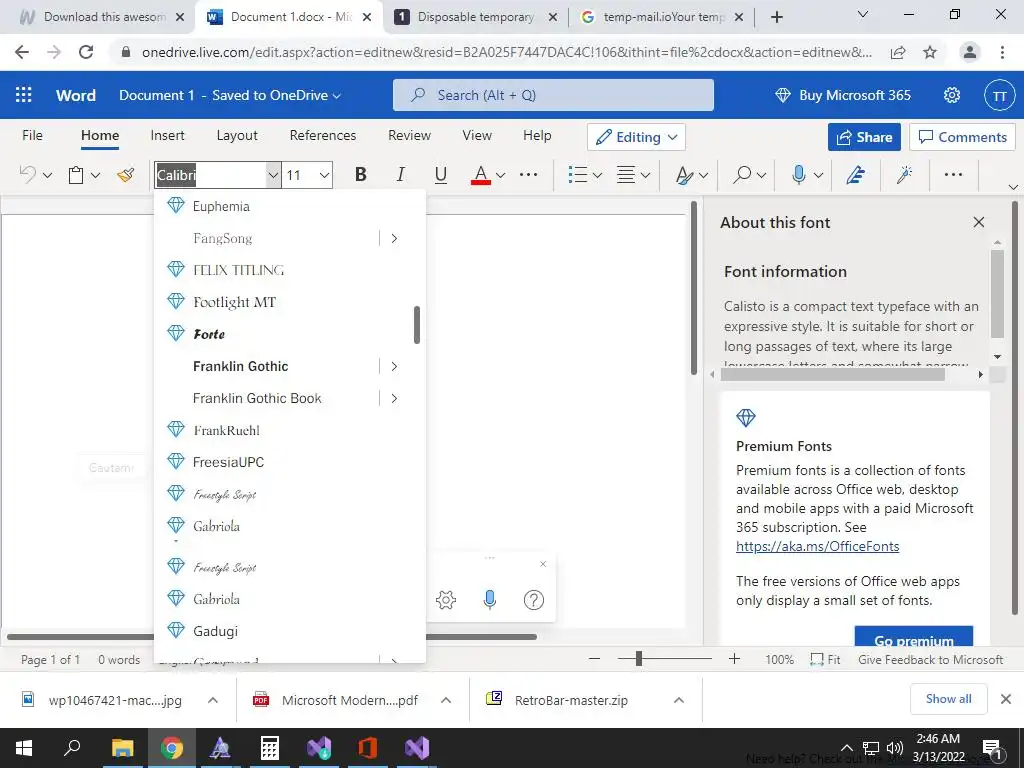Screen dimensions: 1024x768
Task: Toggle Italic formatting in the ribbon
Action: (400, 174)
